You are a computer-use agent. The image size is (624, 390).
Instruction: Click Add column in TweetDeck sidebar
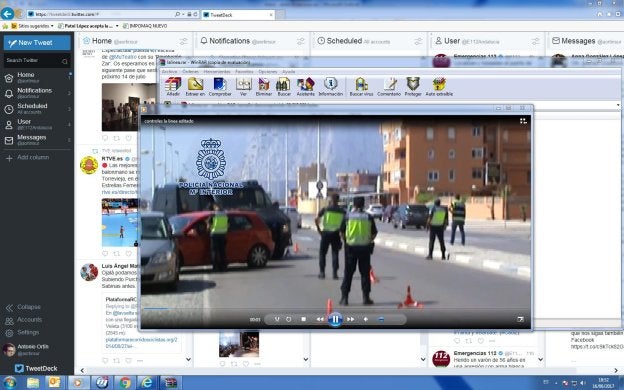click(x=27, y=158)
